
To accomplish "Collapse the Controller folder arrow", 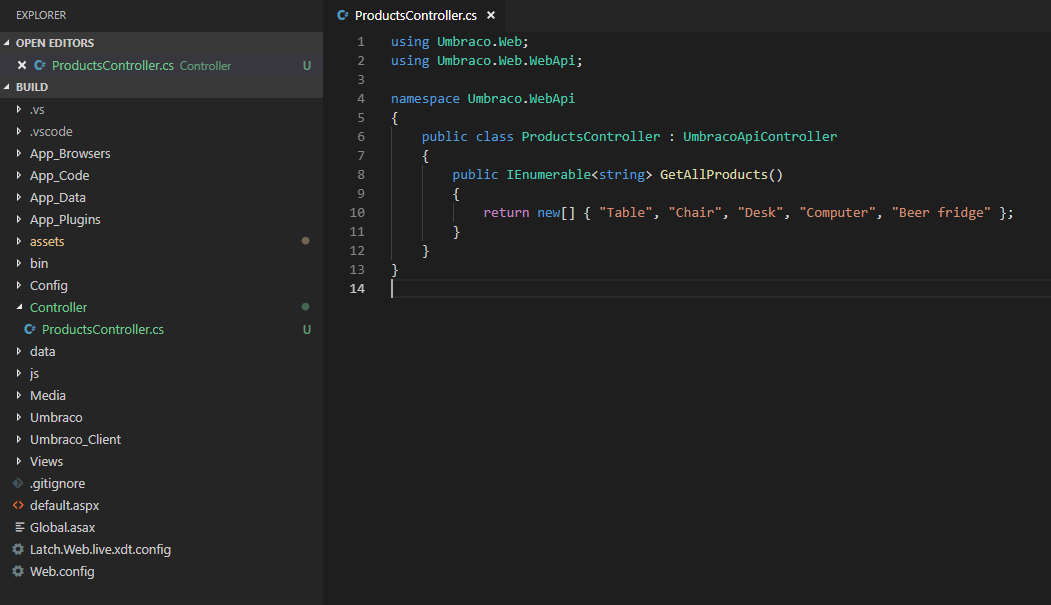I will click(19, 307).
